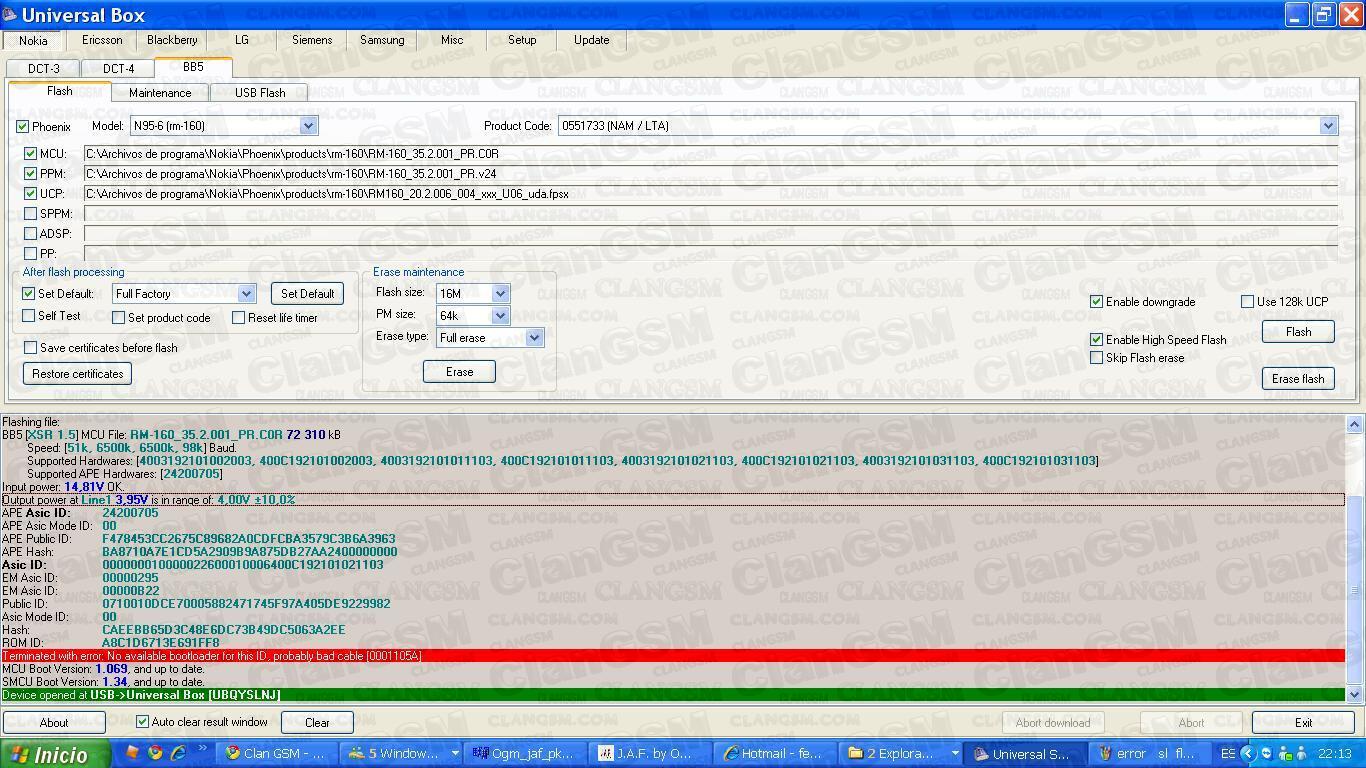
Task: Enable Save certificates before flash
Action: (31, 348)
